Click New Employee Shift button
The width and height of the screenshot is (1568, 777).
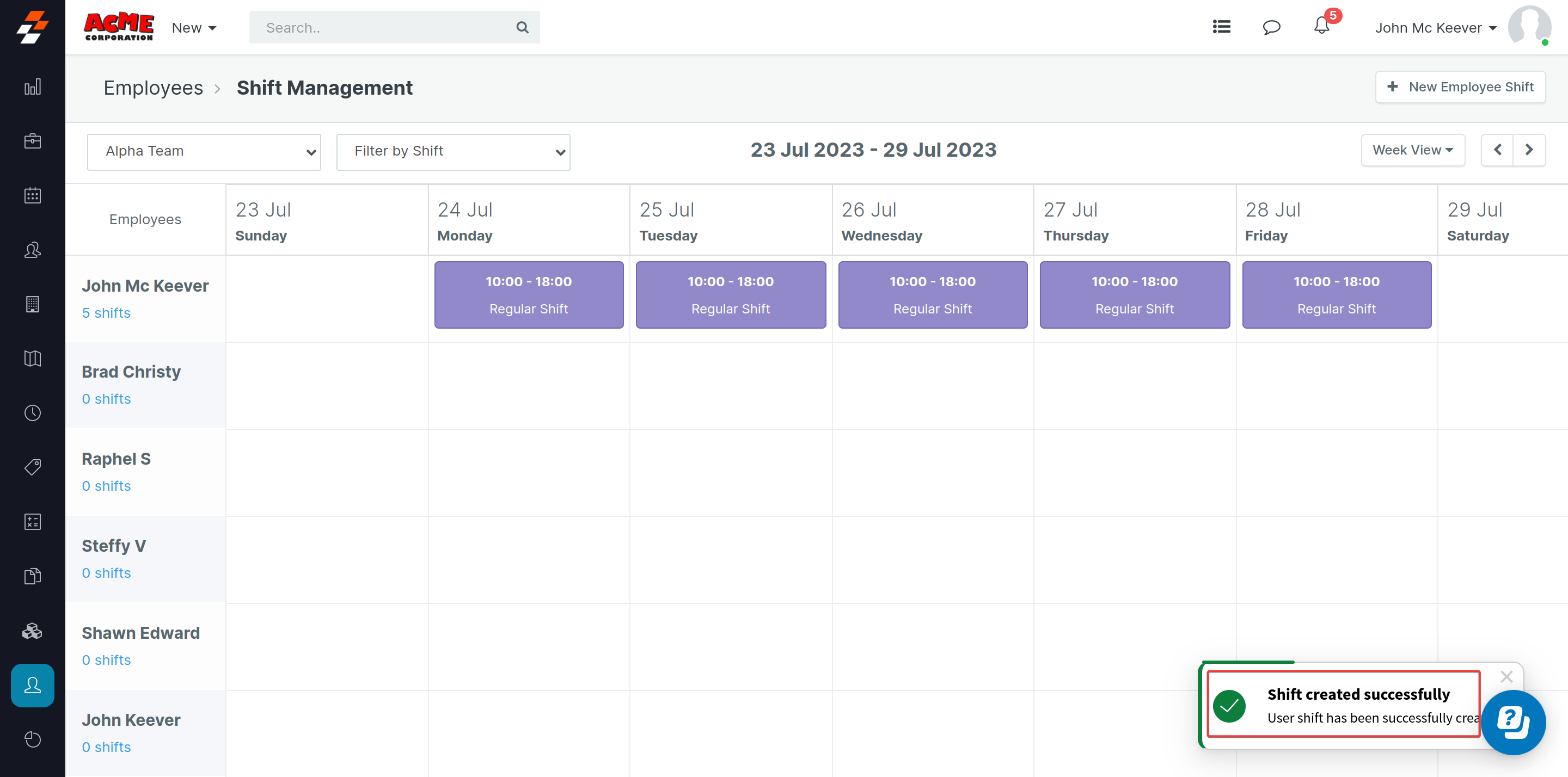(1460, 87)
